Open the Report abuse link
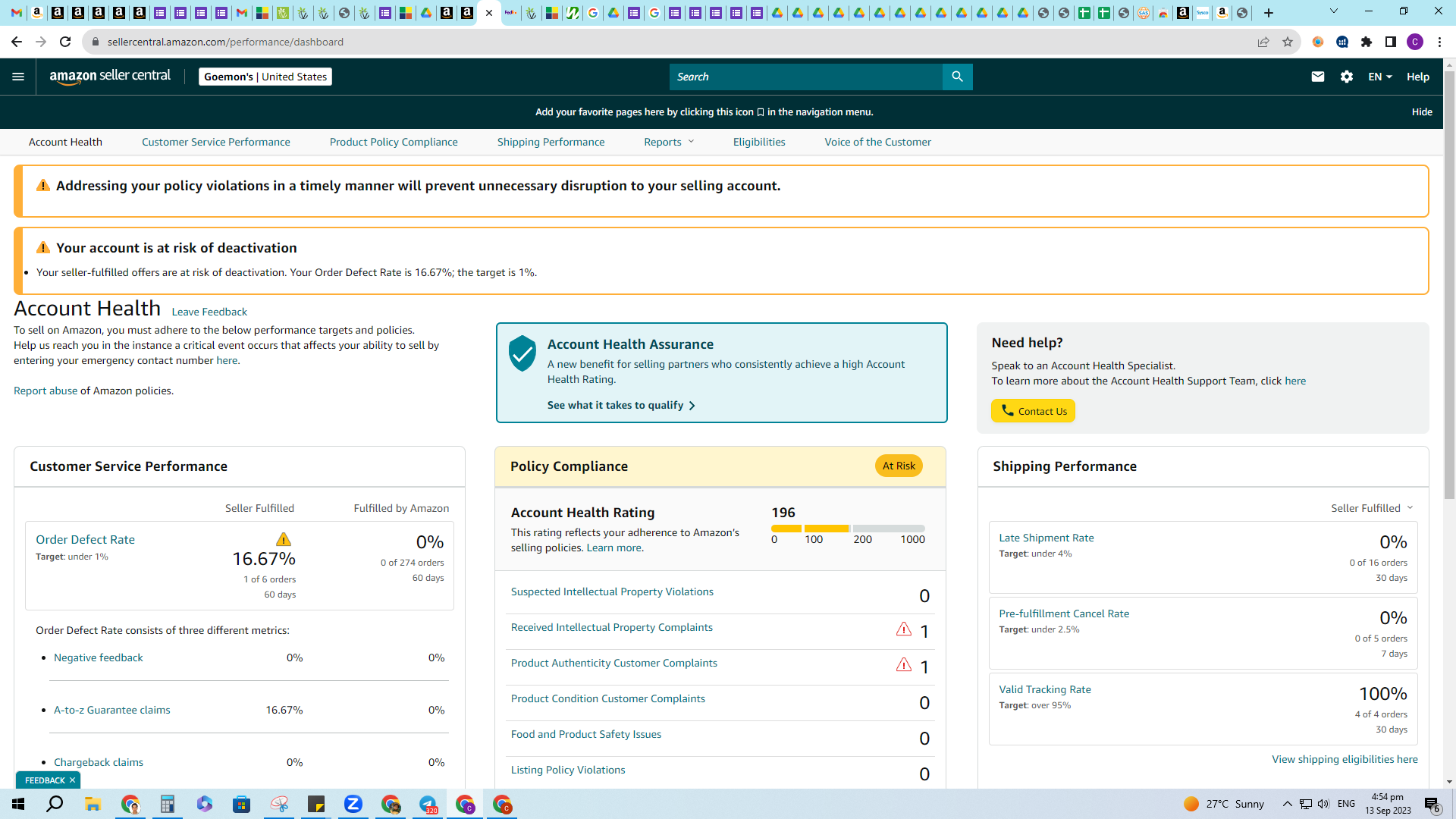 point(45,391)
